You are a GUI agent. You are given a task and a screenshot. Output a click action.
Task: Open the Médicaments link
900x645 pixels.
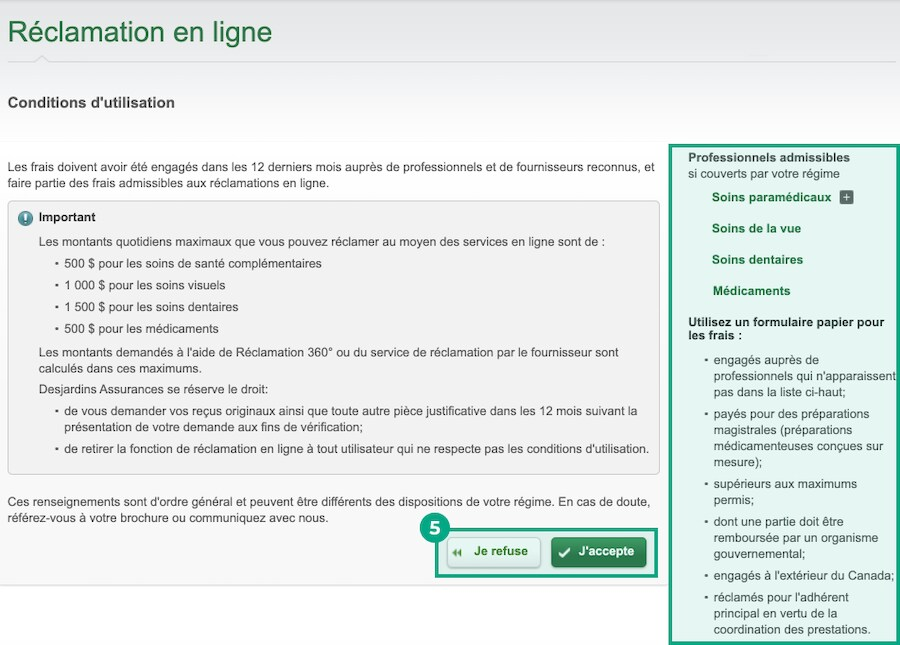[x=750, y=291]
